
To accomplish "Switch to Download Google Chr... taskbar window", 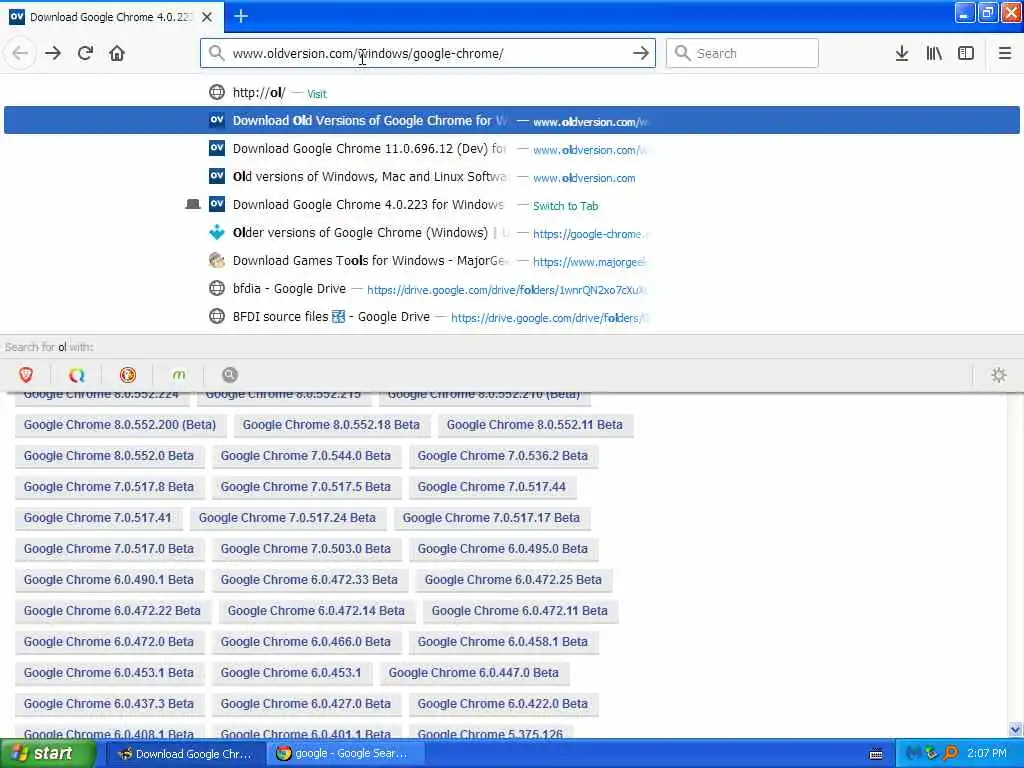I will [x=185, y=754].
